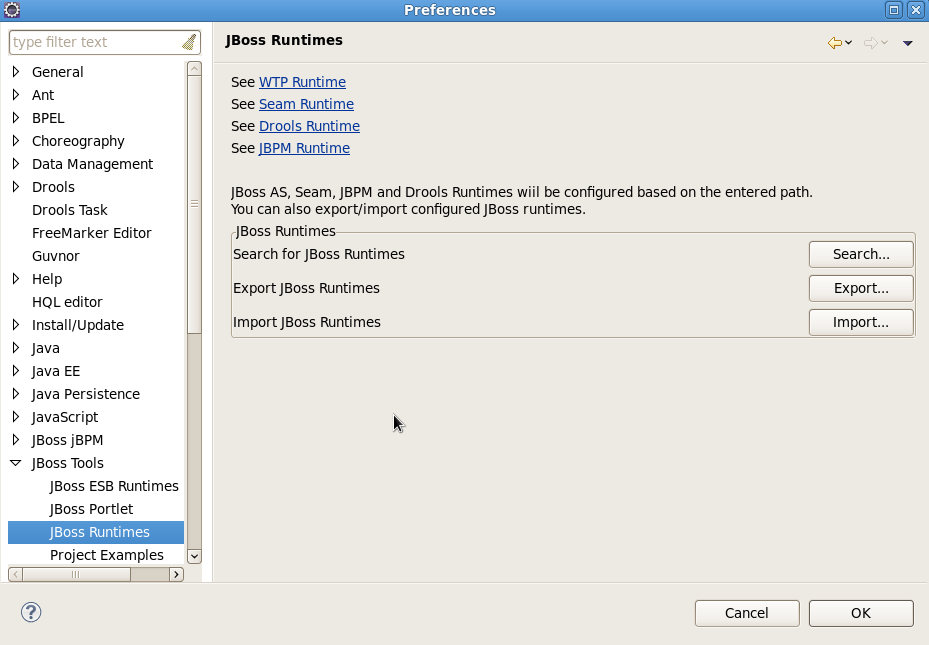This screenshot has width=929, height=645.
Task: Click the back navigation arrow icon
Action: pos(835,43)
